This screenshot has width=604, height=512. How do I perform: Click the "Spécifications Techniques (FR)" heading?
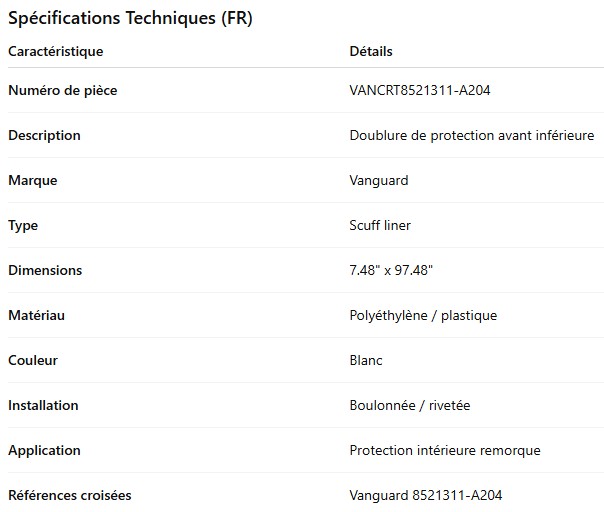130,18
